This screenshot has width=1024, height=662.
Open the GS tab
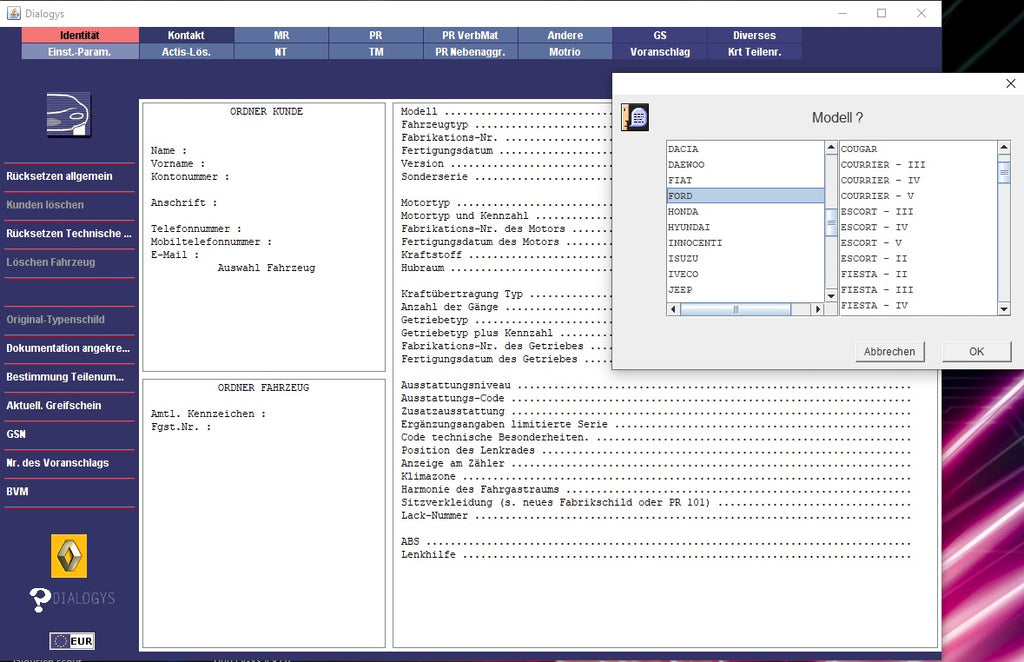[x=660, y=35]
